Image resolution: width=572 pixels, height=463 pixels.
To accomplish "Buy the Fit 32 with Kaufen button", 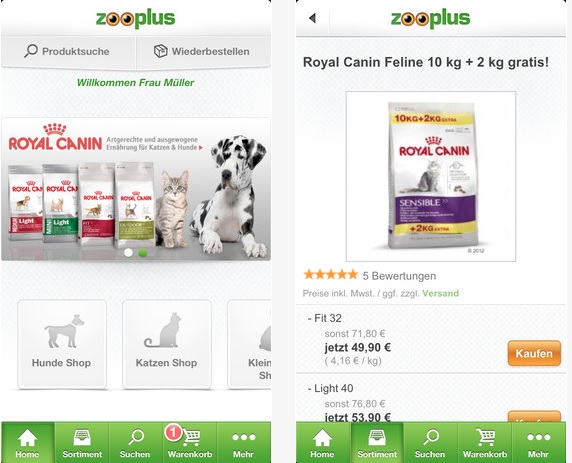I will (x=534, y=353).
